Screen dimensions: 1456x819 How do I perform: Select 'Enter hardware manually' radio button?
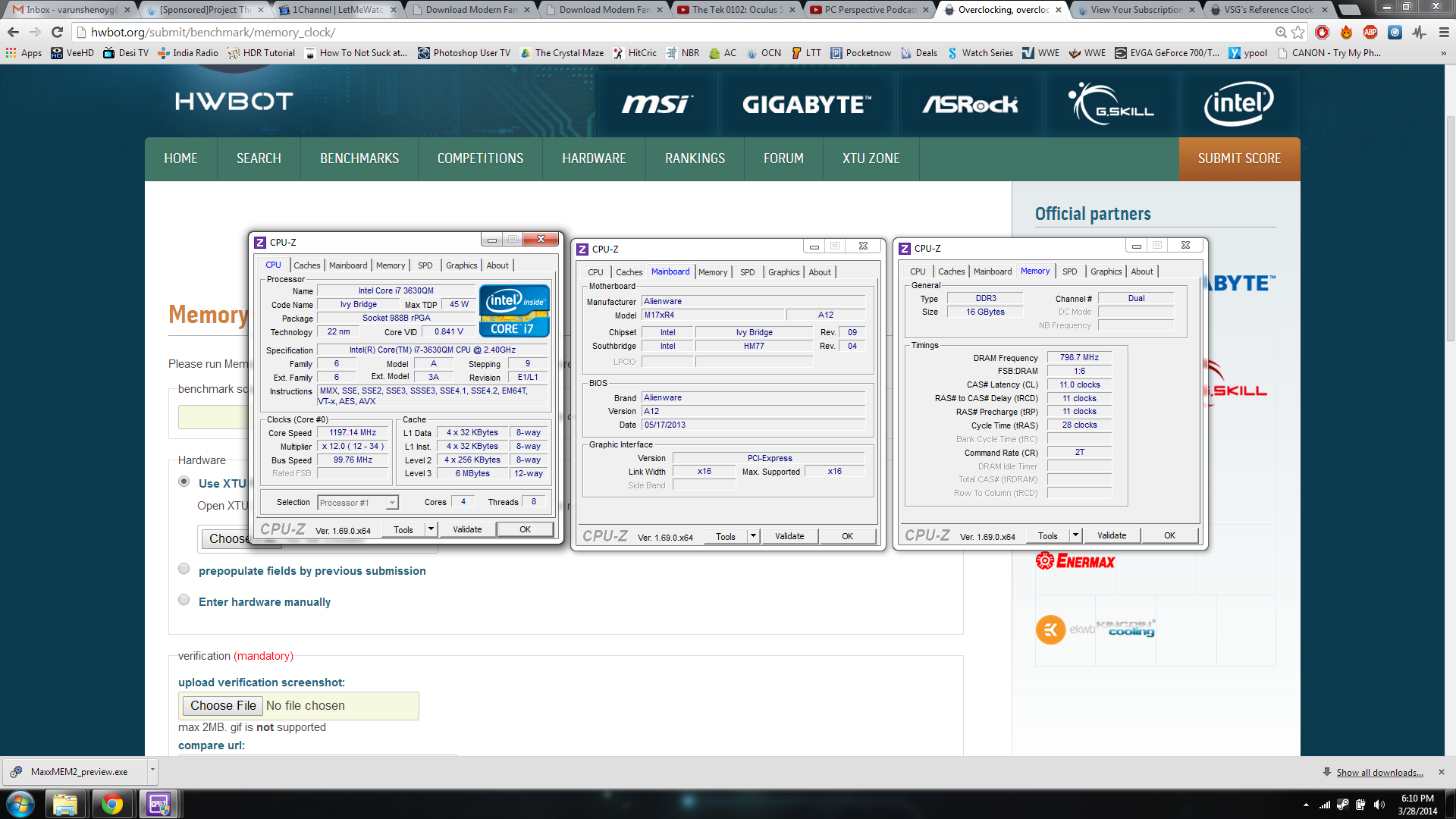click(184, 600)
